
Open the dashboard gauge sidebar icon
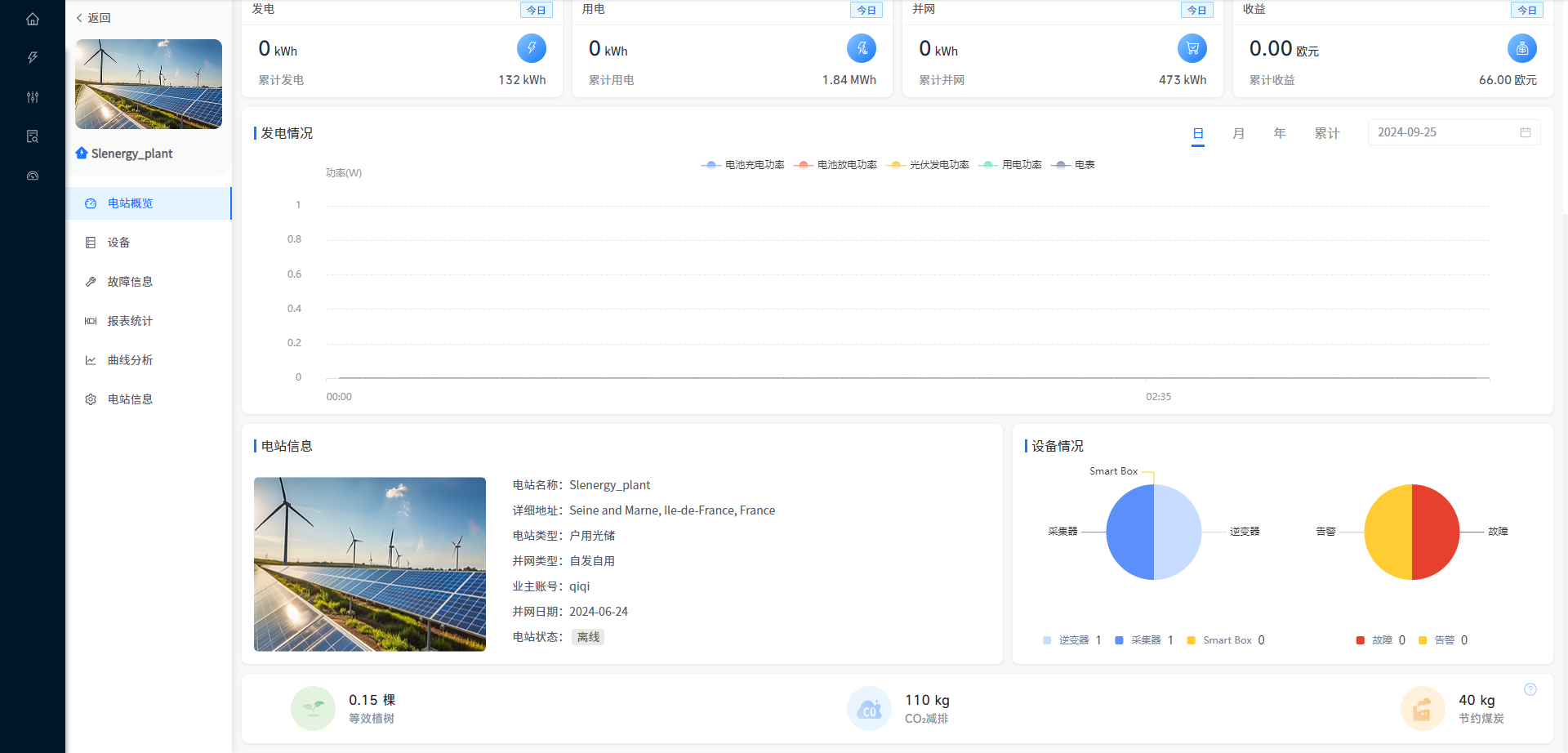click(x=33, y=176)
